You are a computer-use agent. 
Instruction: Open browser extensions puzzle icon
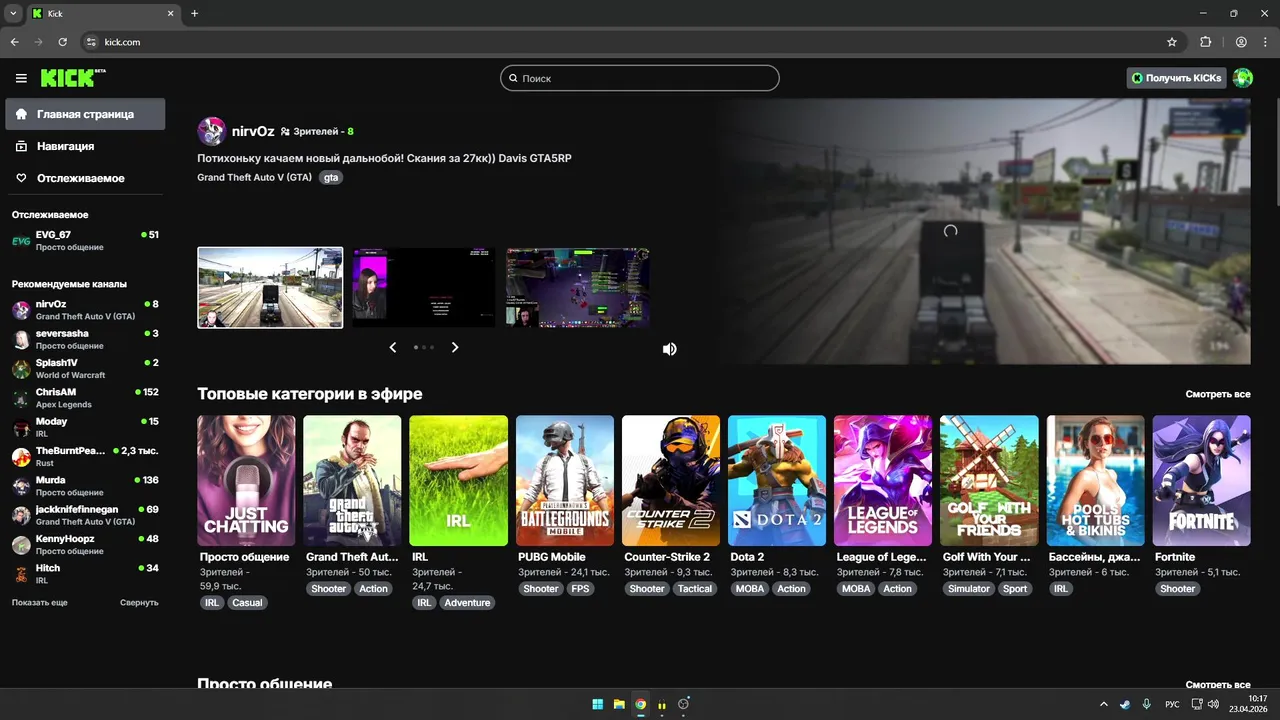1205,42
